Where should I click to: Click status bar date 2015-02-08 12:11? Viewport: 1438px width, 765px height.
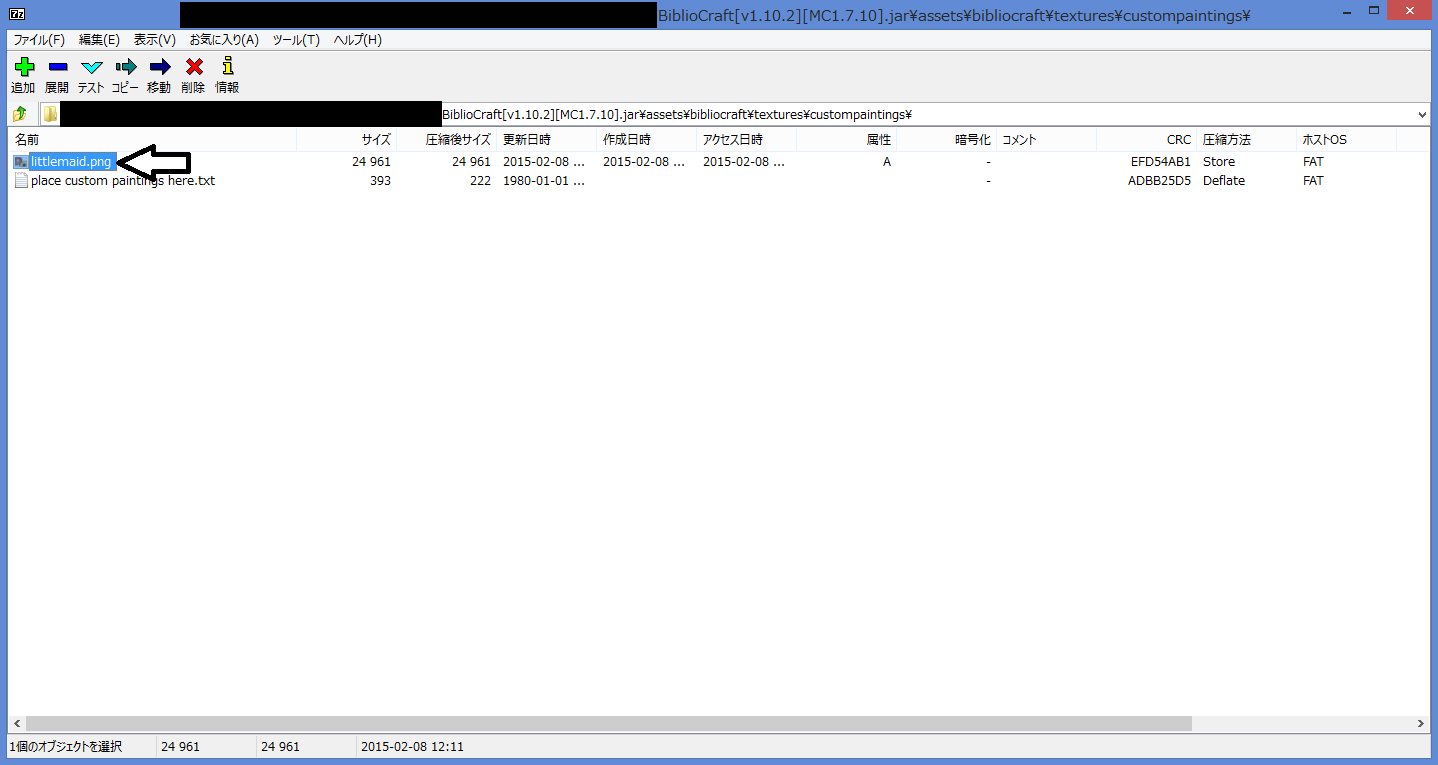click(412, 747)
